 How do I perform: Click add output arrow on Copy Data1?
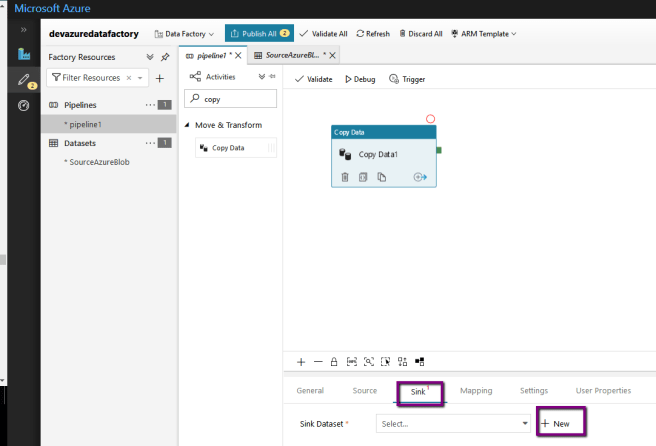tap(420, 177)
